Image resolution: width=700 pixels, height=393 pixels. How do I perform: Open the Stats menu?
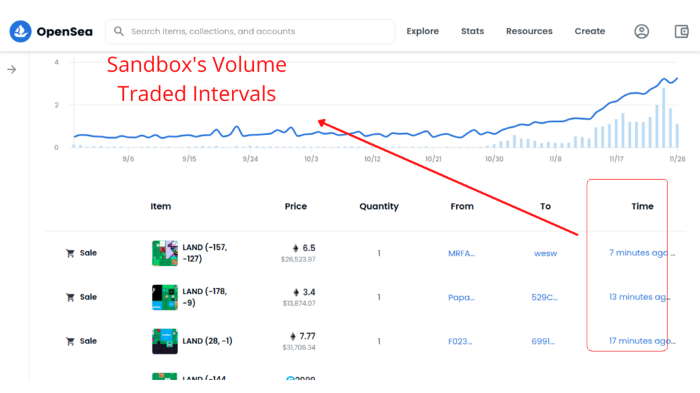click(x=472, y=31)
